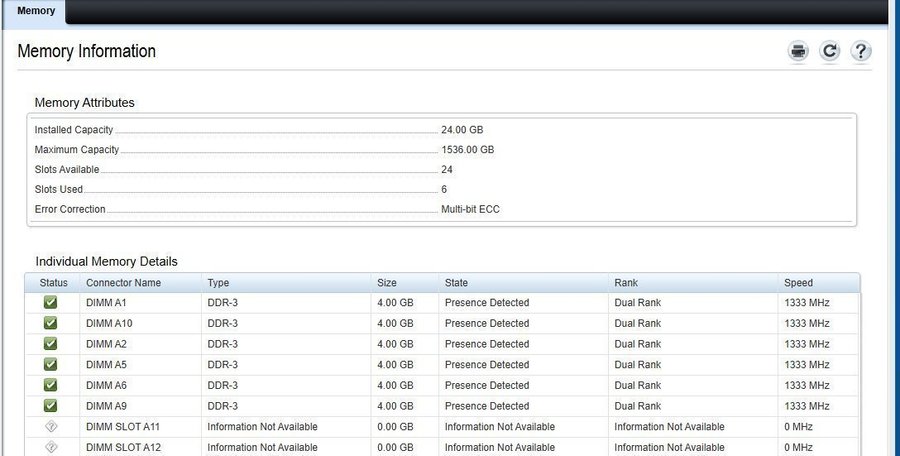
Task: Sort by Connector Name column header
Action: click(123, 283)
